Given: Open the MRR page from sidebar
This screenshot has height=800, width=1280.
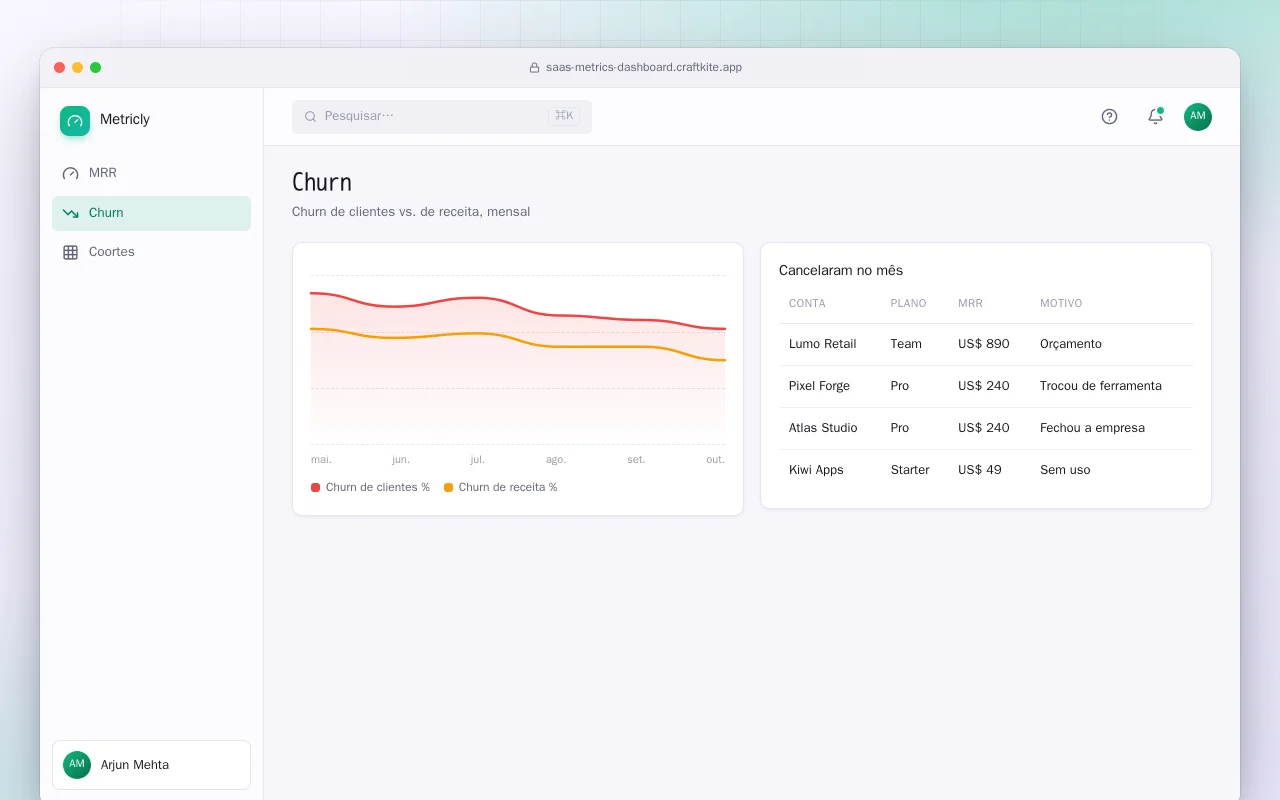Looking at the screenshot, I should click(151, 173).
